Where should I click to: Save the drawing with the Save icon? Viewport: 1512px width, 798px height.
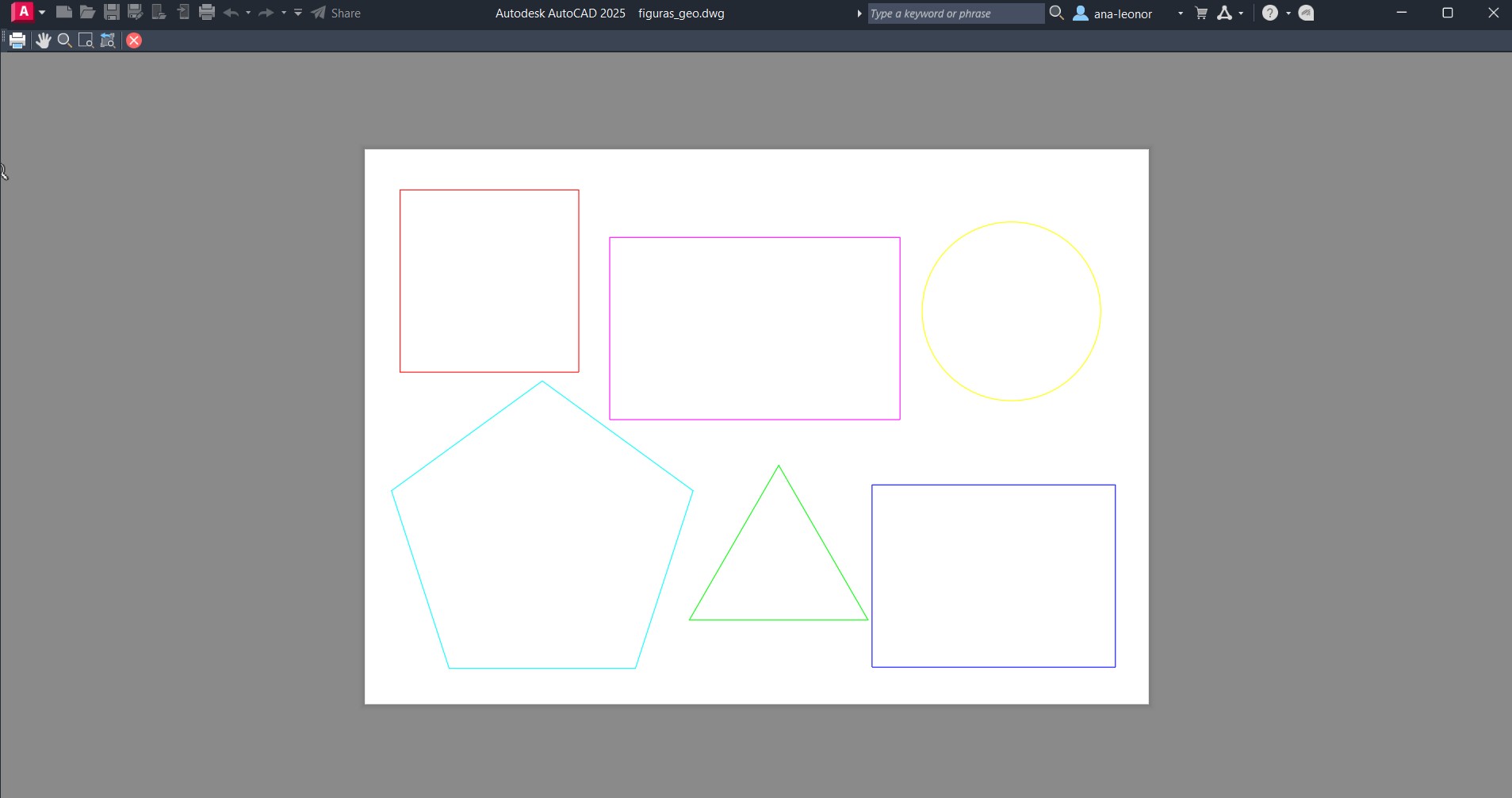click(x=112, y=13)
